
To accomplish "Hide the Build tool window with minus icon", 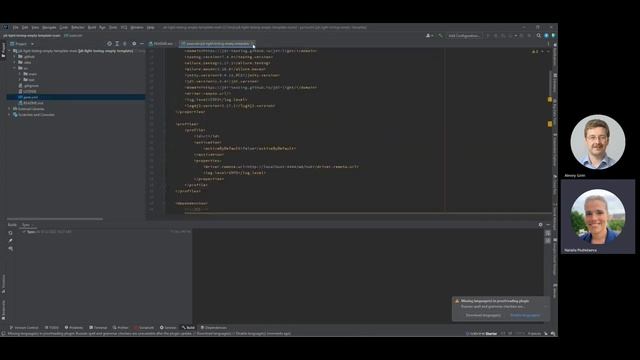I will click(548, 225).
